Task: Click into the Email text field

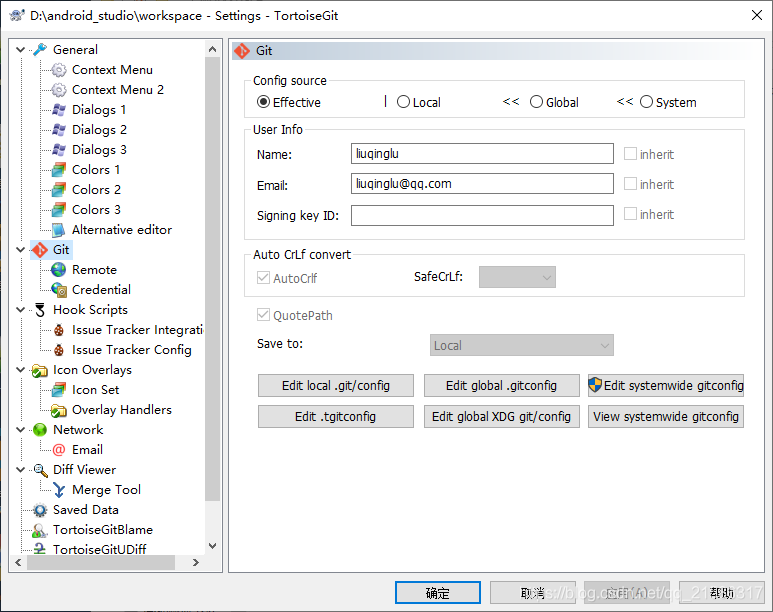Action: point(482,183)
